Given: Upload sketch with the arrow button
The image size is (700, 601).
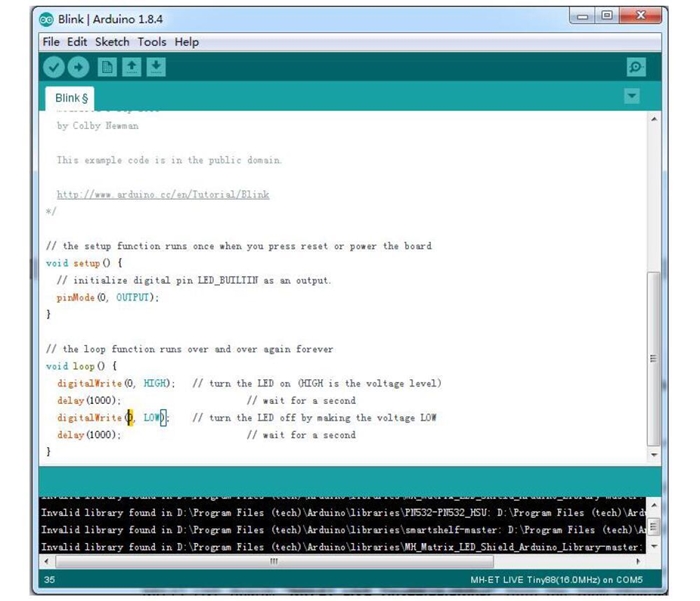Looking at the screenshot, I should pyautogui.click(x=79, y=67).
